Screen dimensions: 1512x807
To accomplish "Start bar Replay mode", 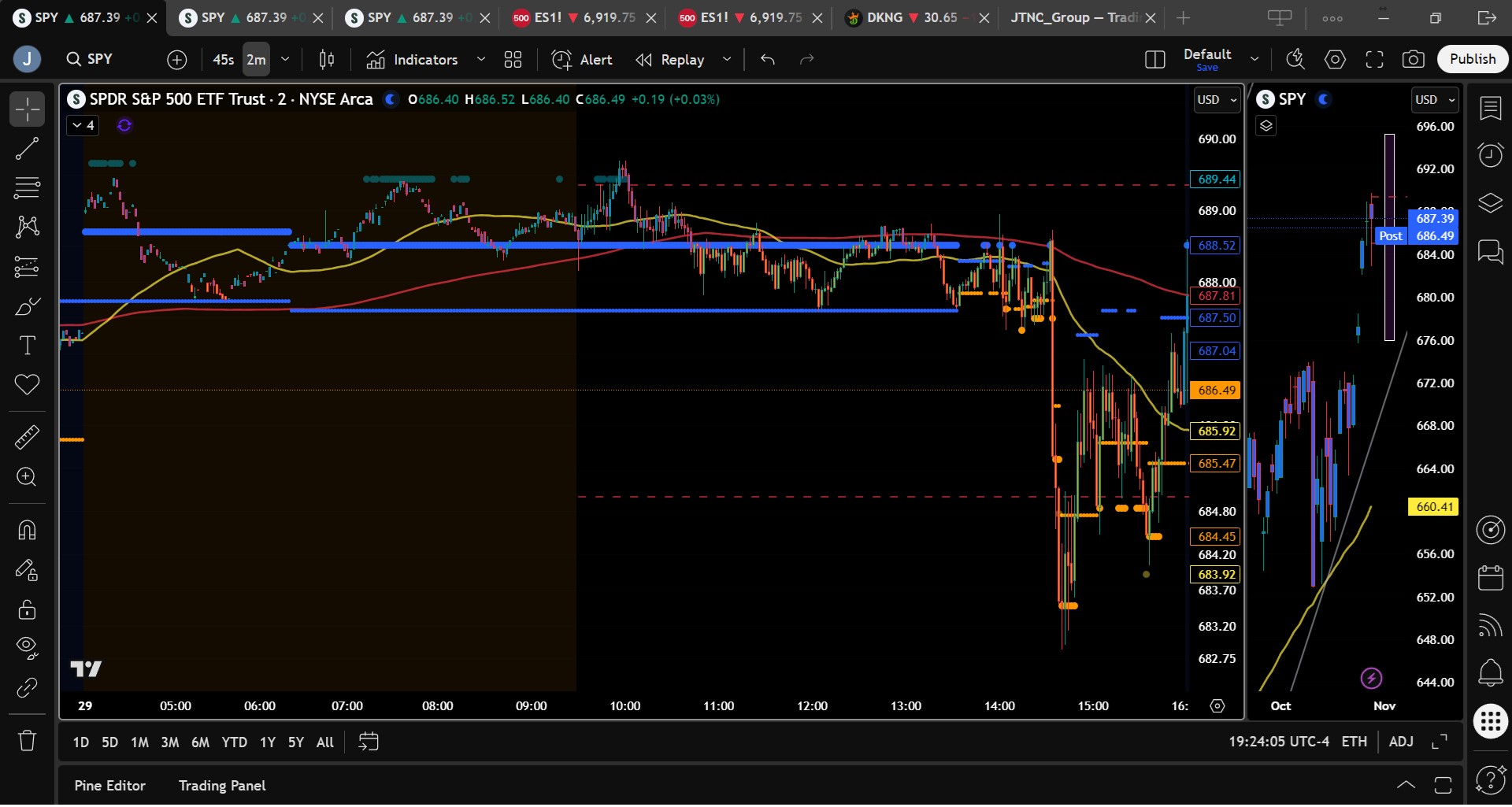I will [670, 60].
